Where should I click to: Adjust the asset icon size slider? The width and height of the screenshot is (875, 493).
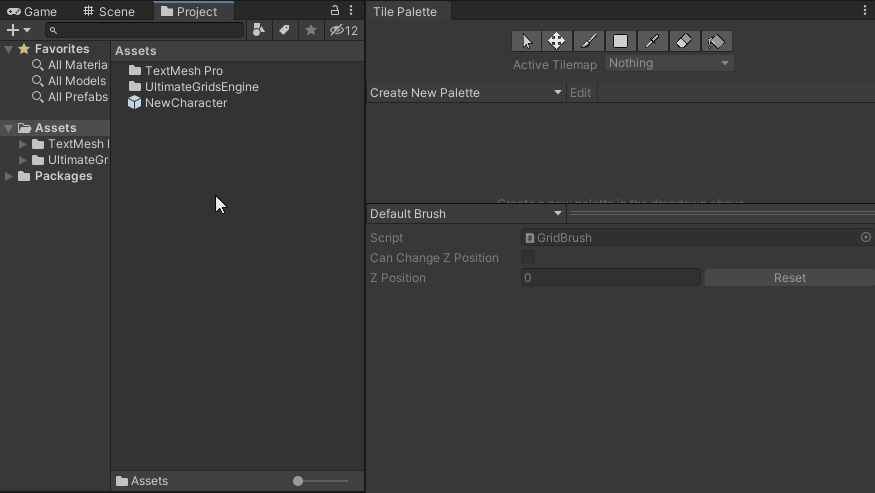tap(320, 481)
